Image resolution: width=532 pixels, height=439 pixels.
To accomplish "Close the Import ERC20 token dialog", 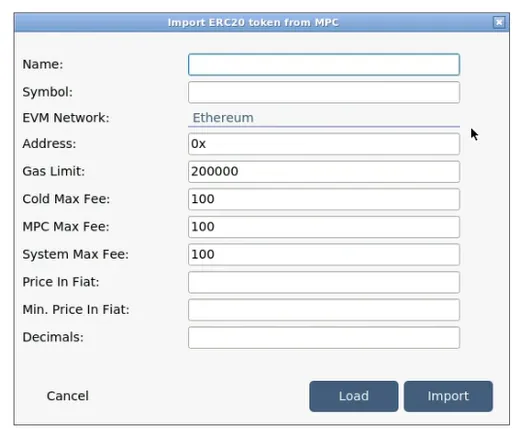I will [499, 22].
